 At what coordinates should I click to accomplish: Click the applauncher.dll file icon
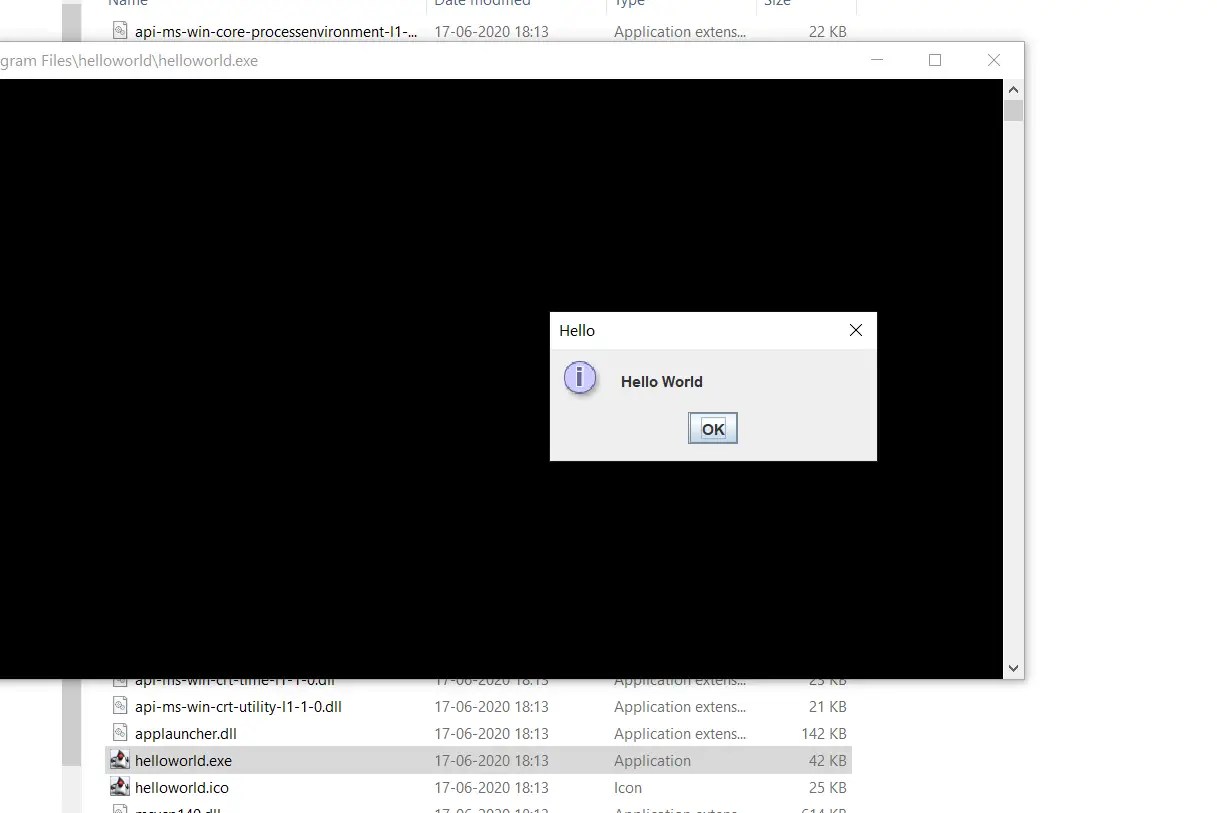tap(120, 733)
